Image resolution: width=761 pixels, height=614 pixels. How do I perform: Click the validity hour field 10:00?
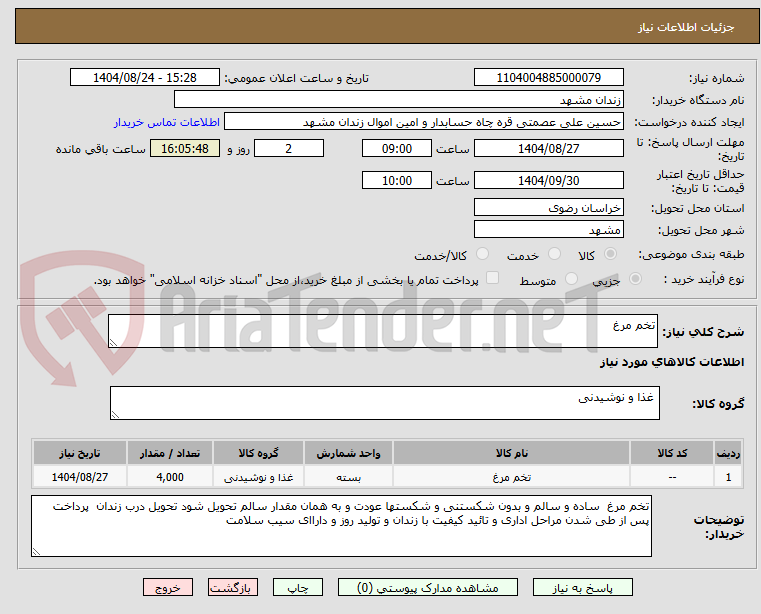coord(397,180)
